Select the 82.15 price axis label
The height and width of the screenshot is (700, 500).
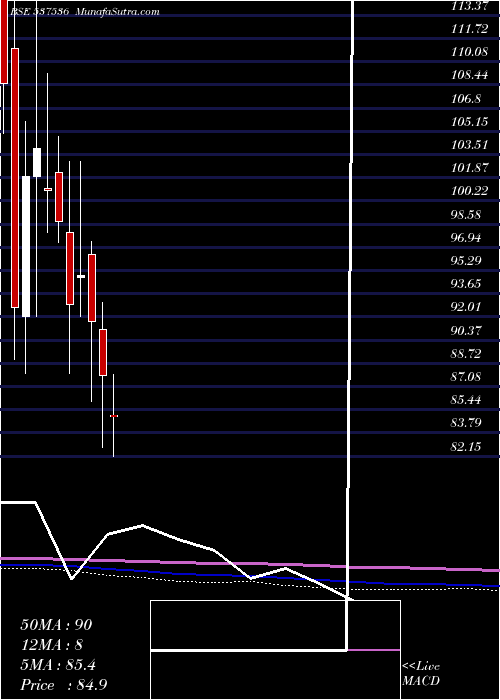pyautogui.click(x=466, y=446)
